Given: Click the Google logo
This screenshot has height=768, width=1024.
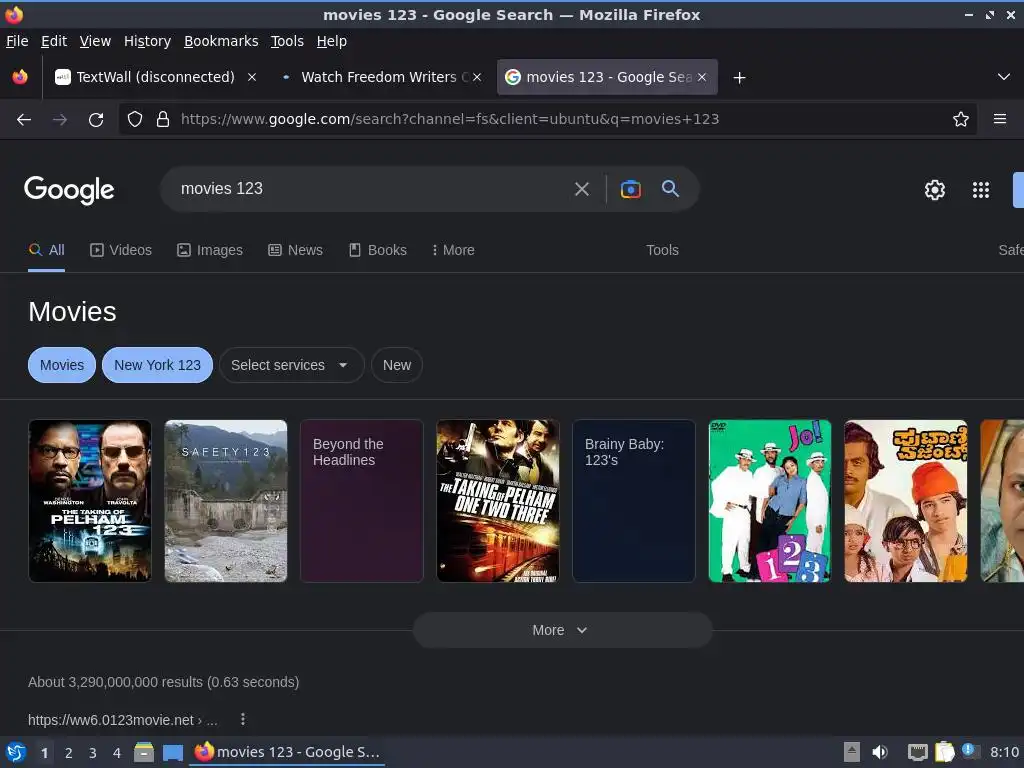Looking at the screenshot, I should 69,190.
